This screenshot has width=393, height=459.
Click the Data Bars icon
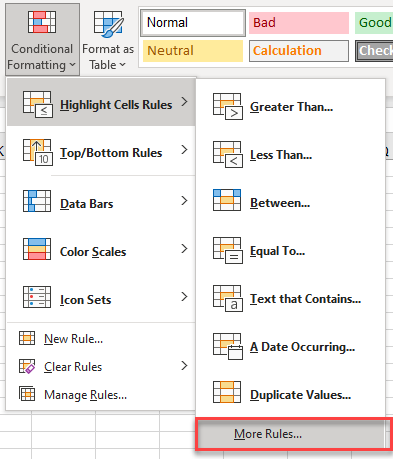[x=37, y=201]
